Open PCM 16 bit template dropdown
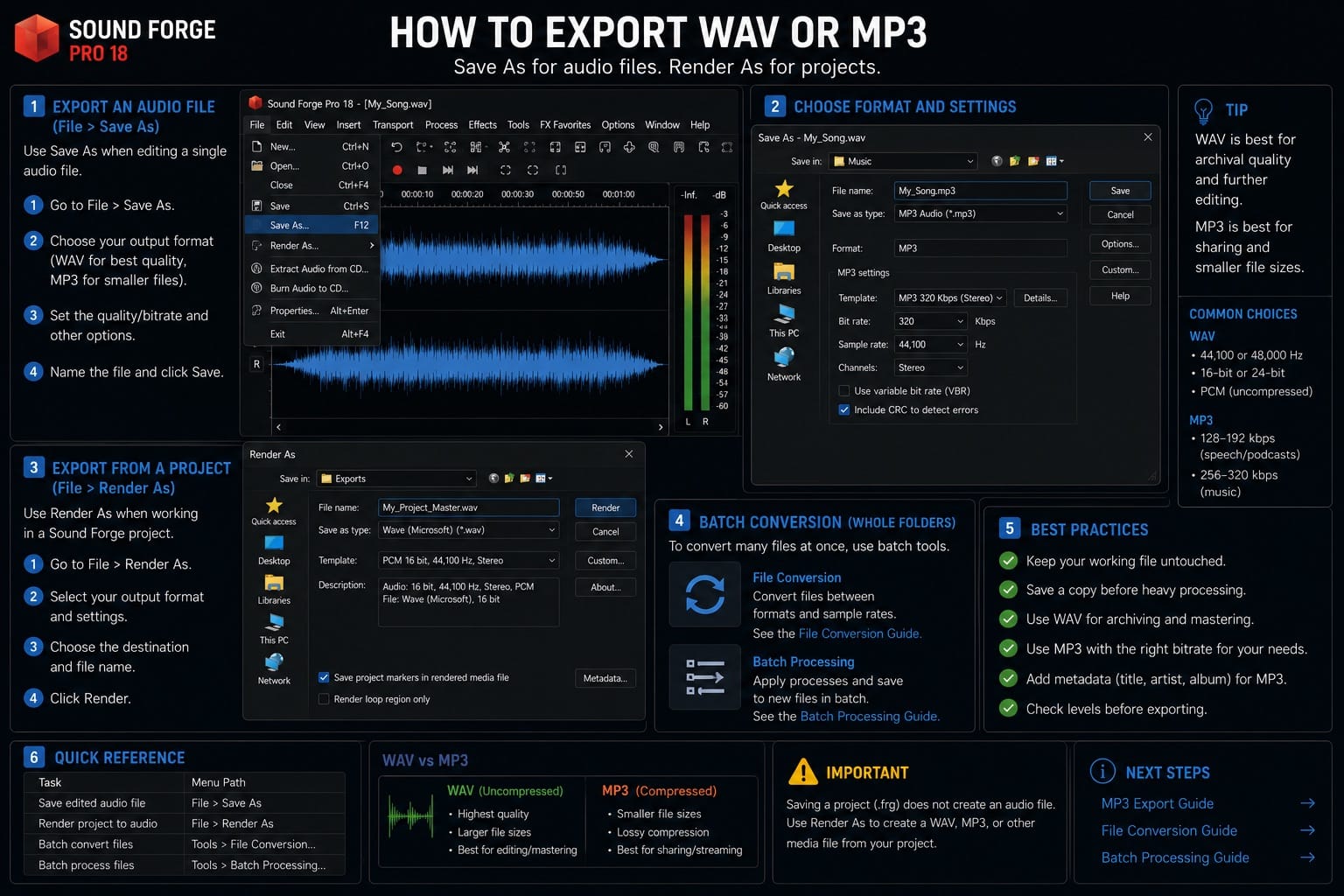This screenshot has width=1344, height=896. point(468,560)
